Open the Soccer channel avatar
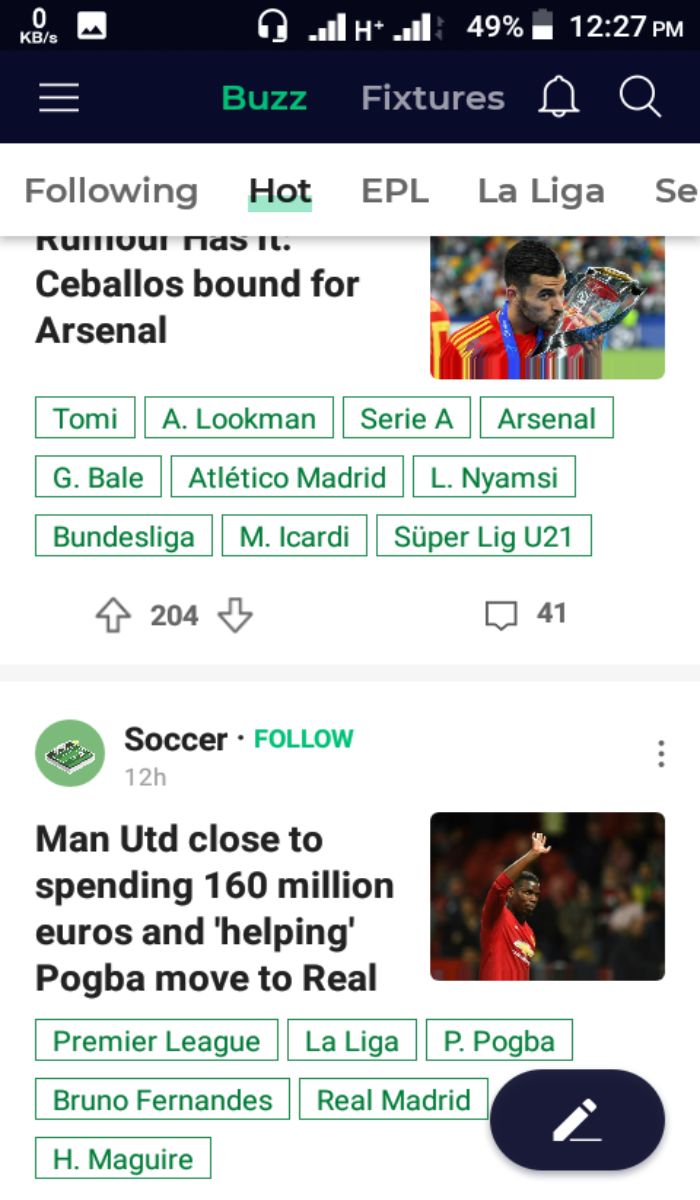The height and width of the screenshot is (1200, 700). click(70, 753)
